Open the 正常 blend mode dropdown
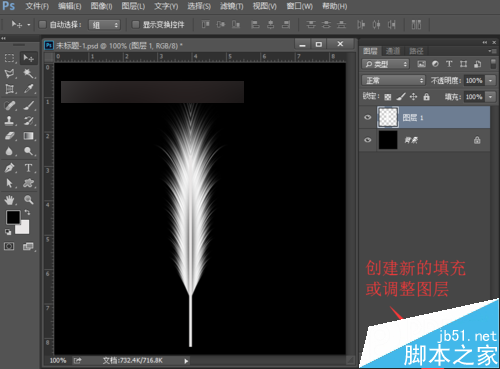This screenshot has height=369, width=500. point(393,80)
